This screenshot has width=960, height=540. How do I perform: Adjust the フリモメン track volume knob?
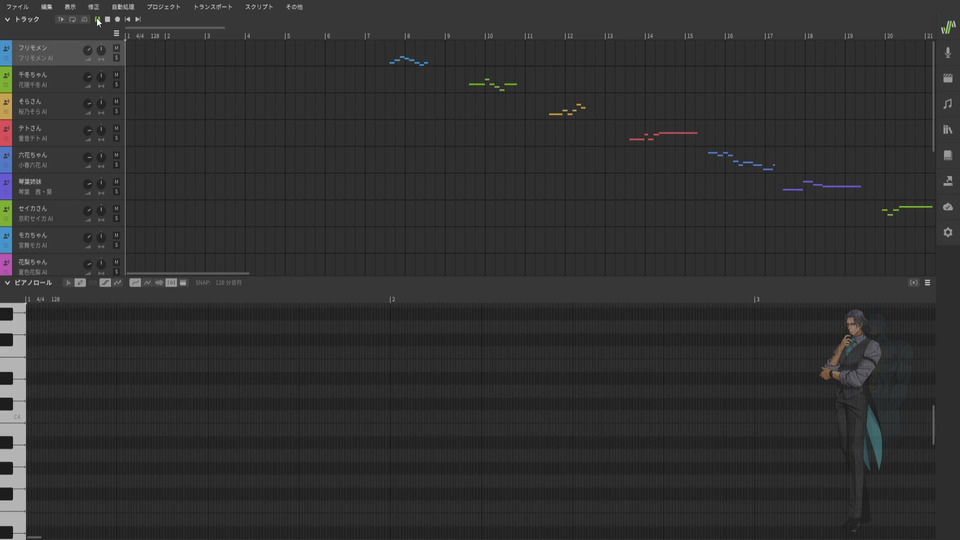88,50
